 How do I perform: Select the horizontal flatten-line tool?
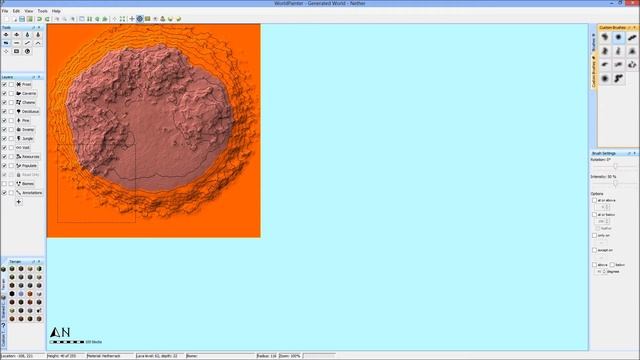click(16, 43)
